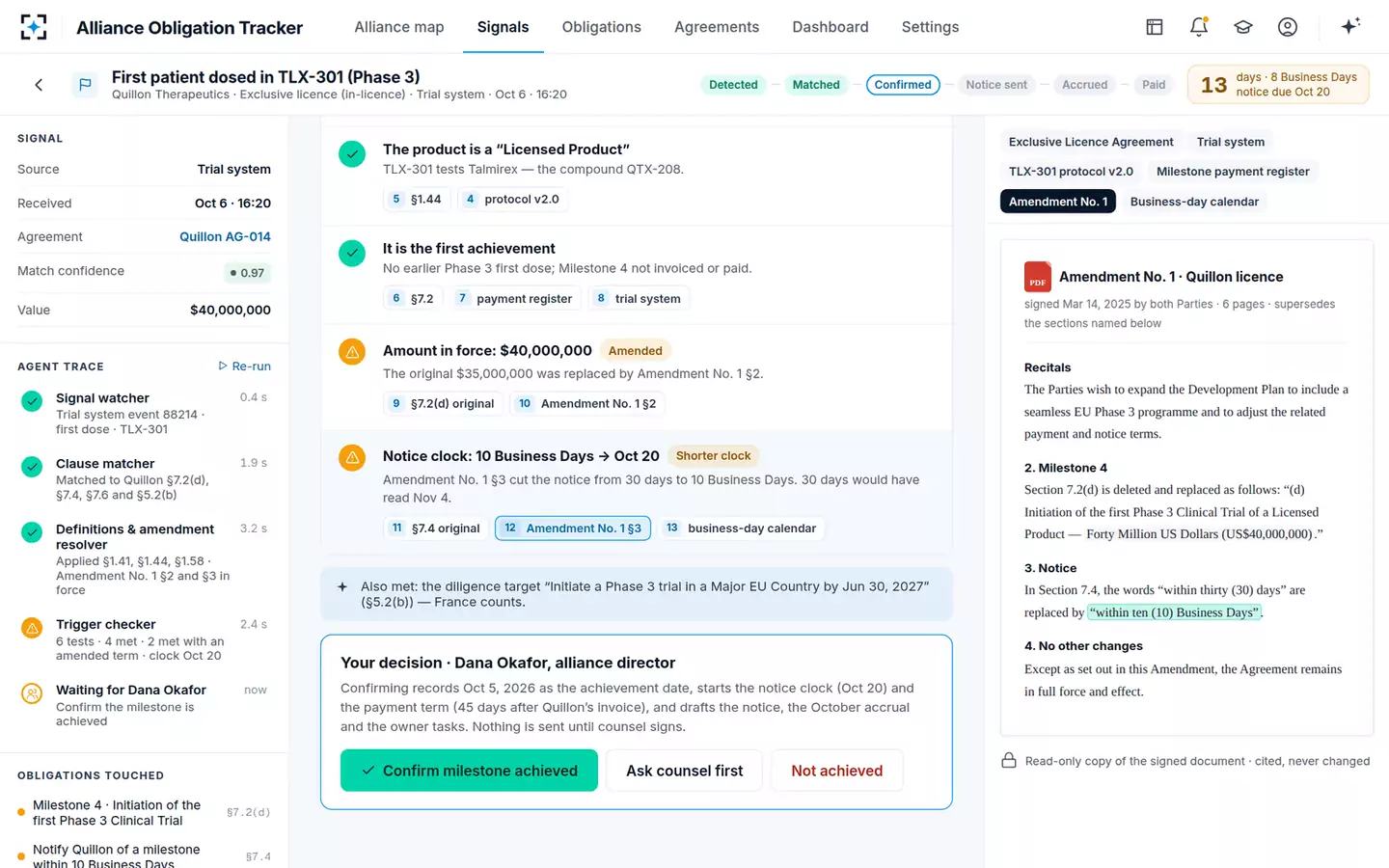Screen dimensions: 1389x868
Task: Open citation 13 business-day calendar
Action: tap(742, 529)
